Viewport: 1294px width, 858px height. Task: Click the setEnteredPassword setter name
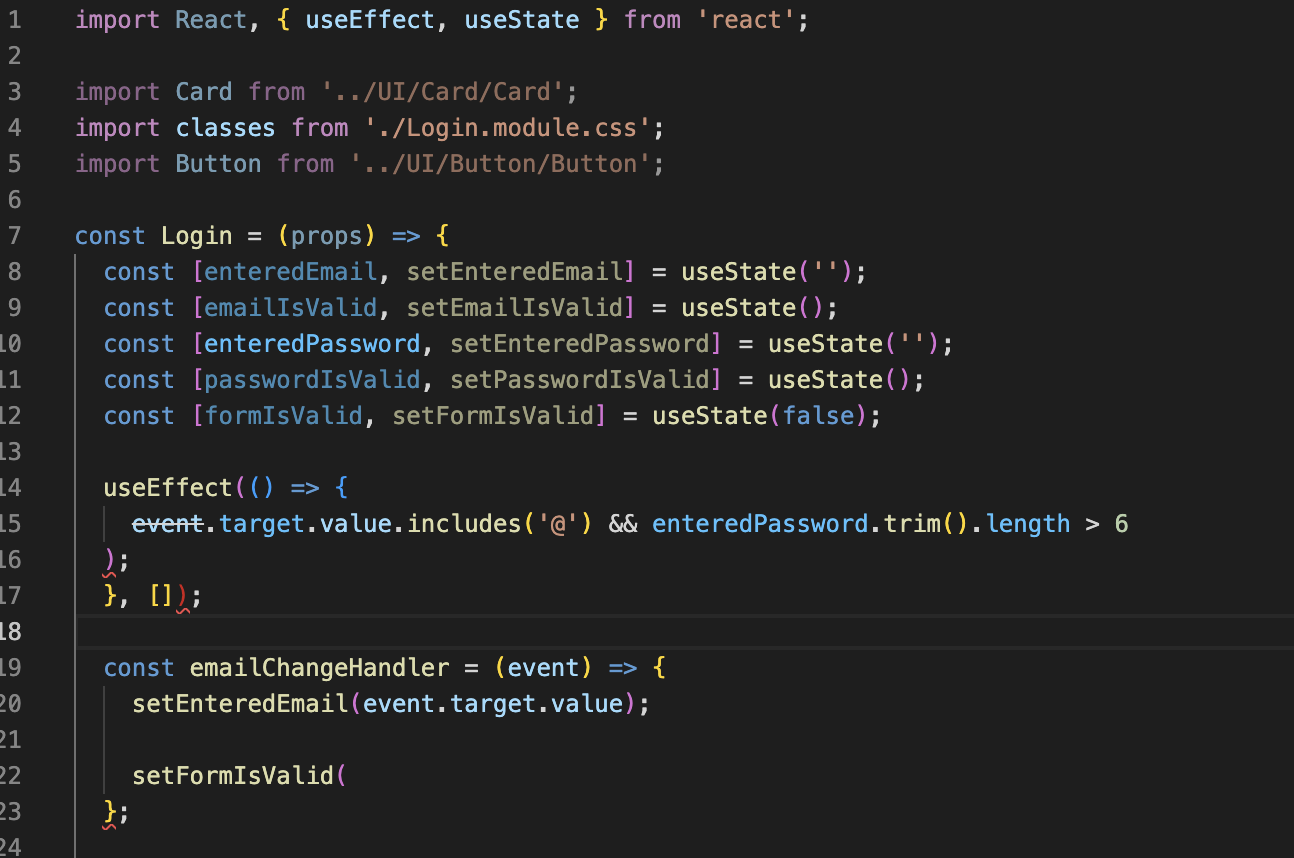(x=579, y=344)
